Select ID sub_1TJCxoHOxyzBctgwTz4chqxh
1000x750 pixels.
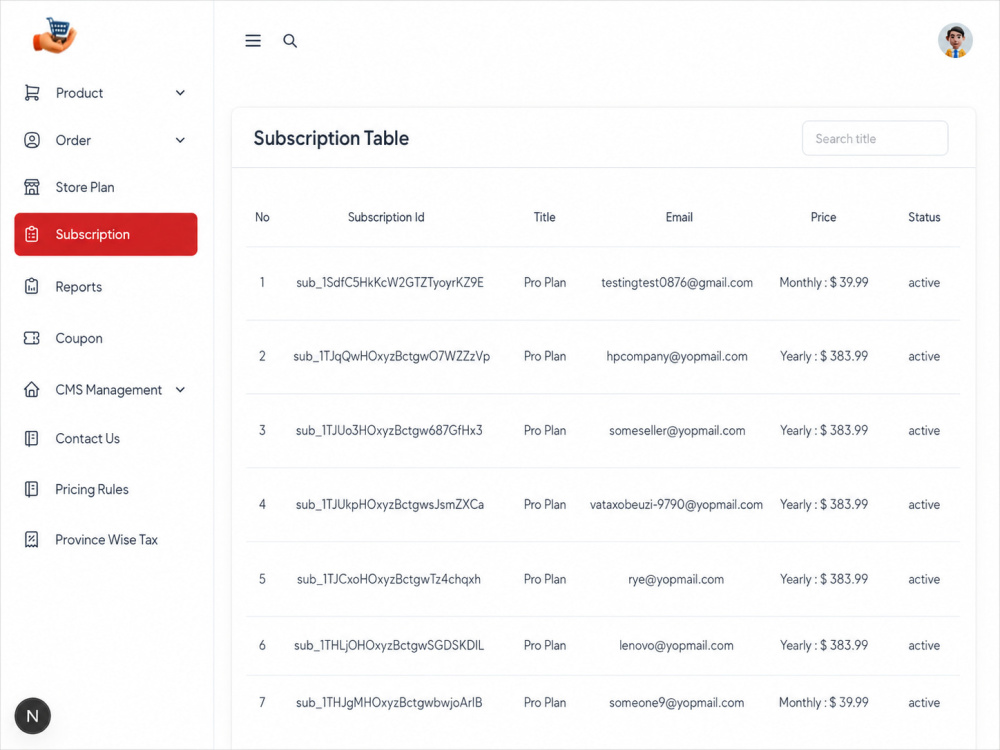389,579
